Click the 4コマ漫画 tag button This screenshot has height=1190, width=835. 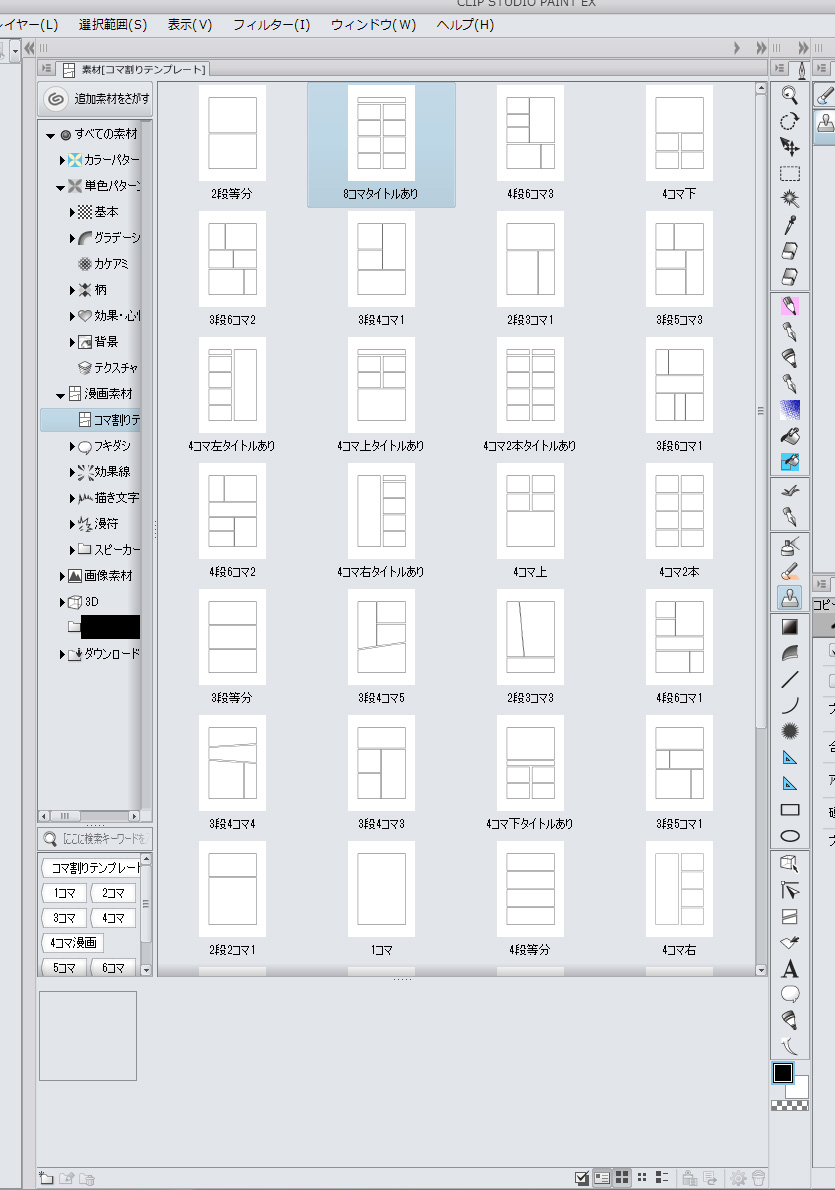pyautogui.click(x=73, y=943)
